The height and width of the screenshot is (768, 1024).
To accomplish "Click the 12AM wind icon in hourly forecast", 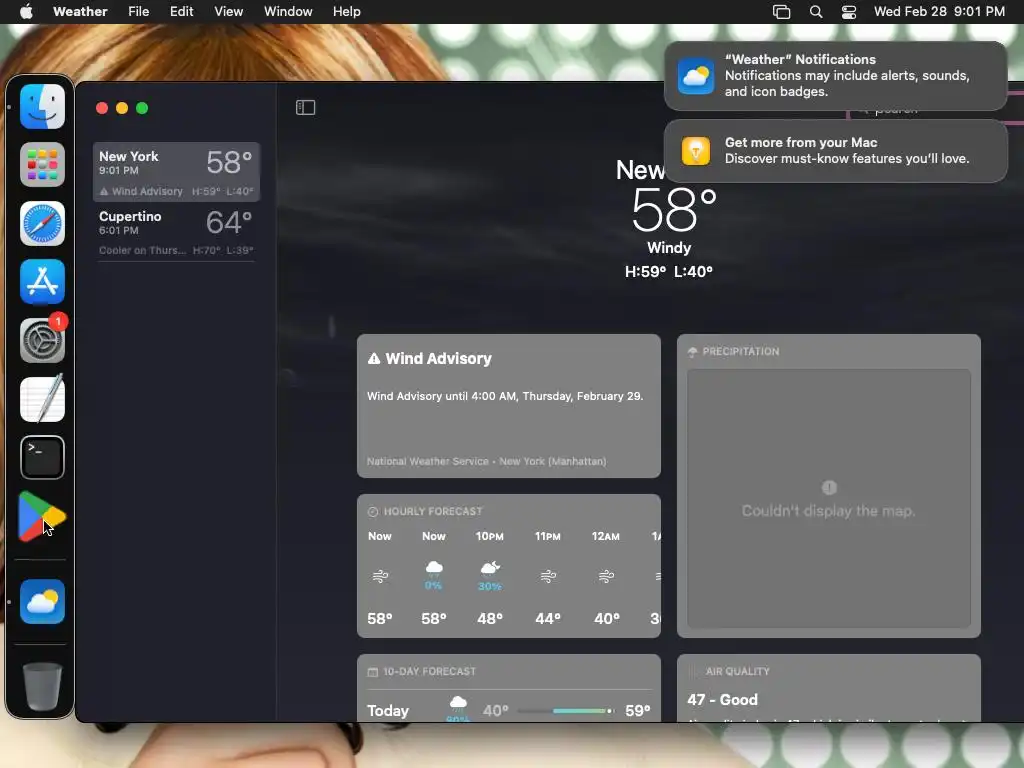I will click(x=606, y=576).
